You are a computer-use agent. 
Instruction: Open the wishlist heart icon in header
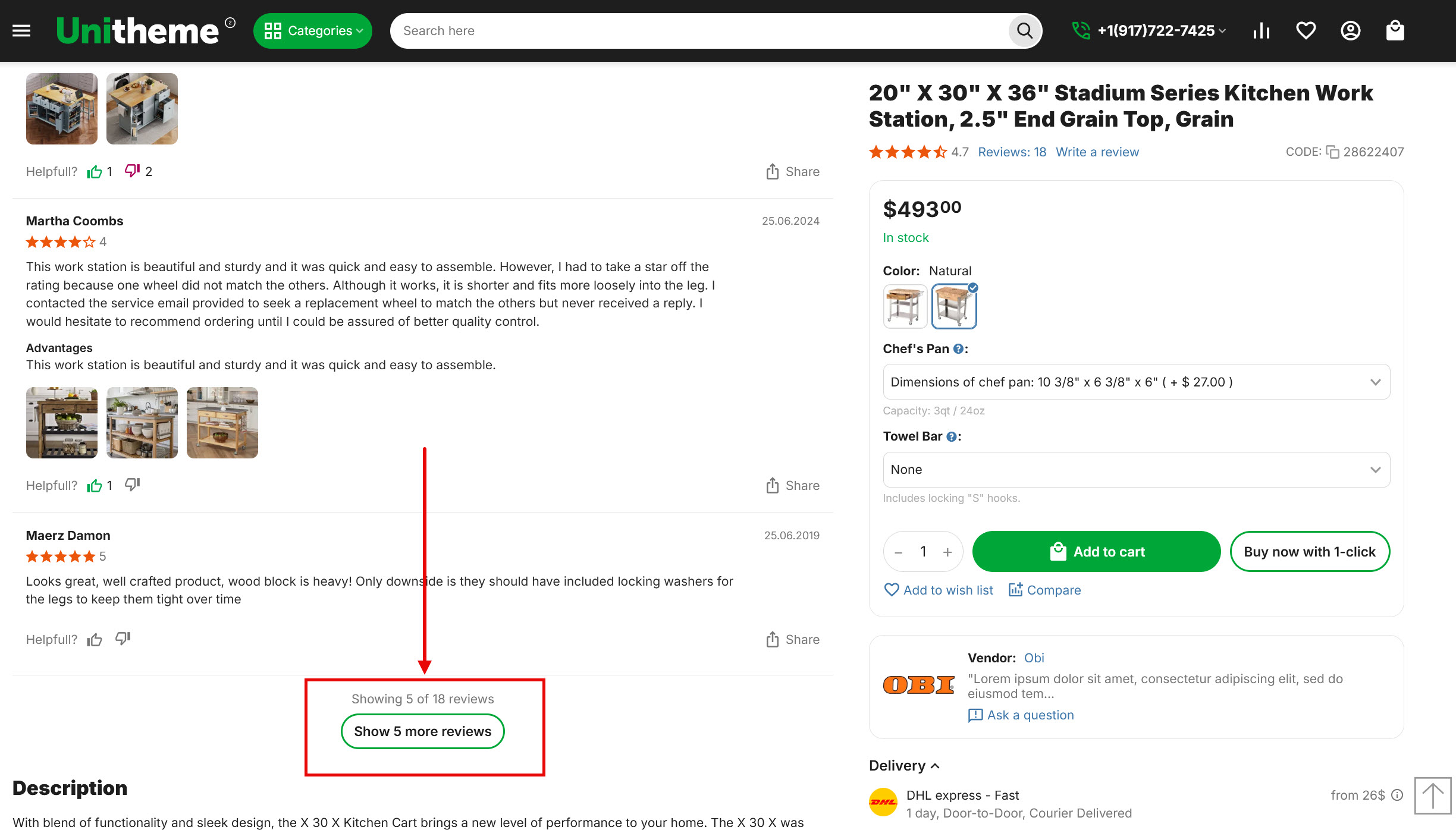(x=1306, y=31)
